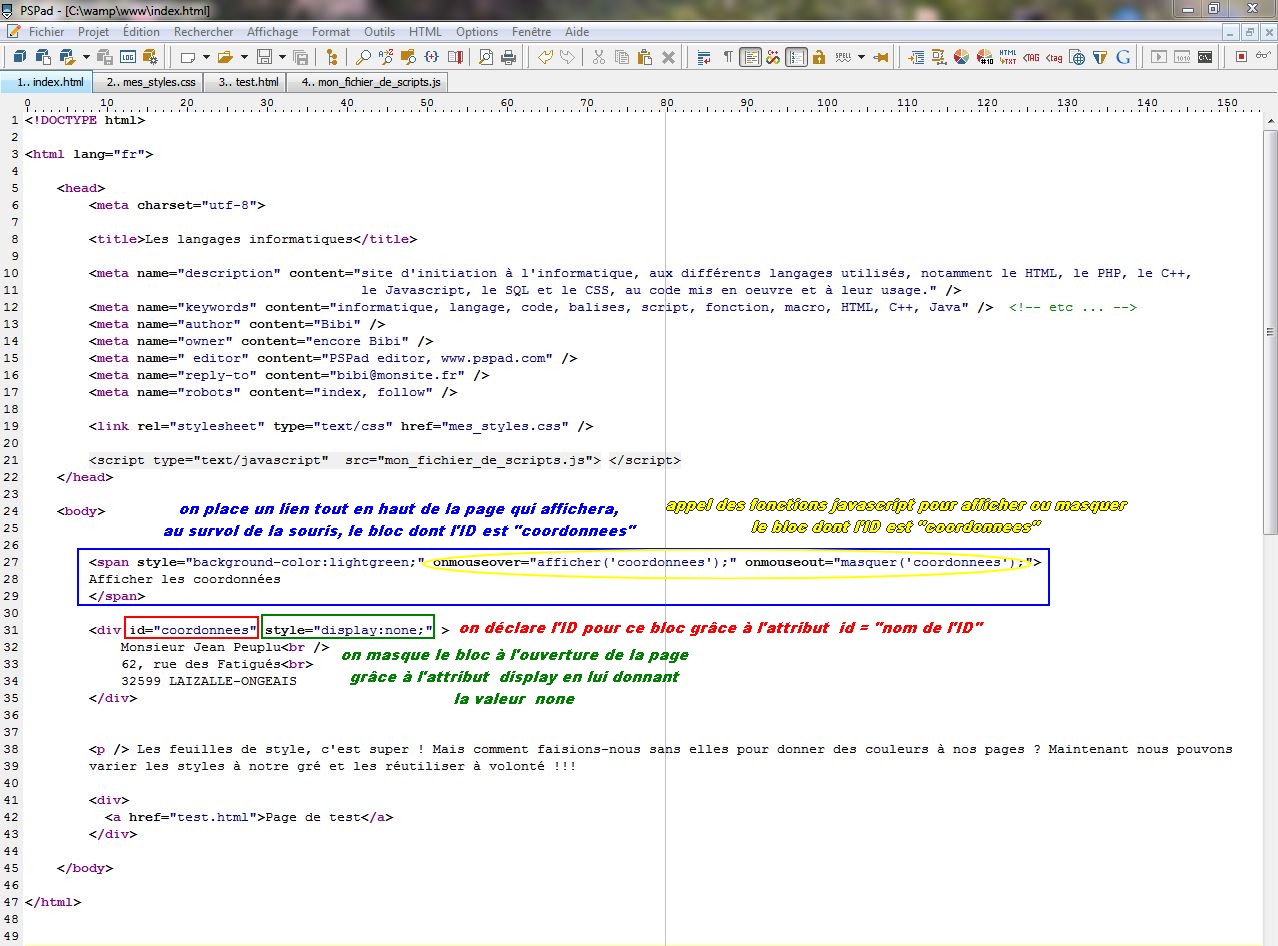This screenshot has height=946, width=1278.
Task: Expand Open file dropdown arrow
Action: [244, 57]
